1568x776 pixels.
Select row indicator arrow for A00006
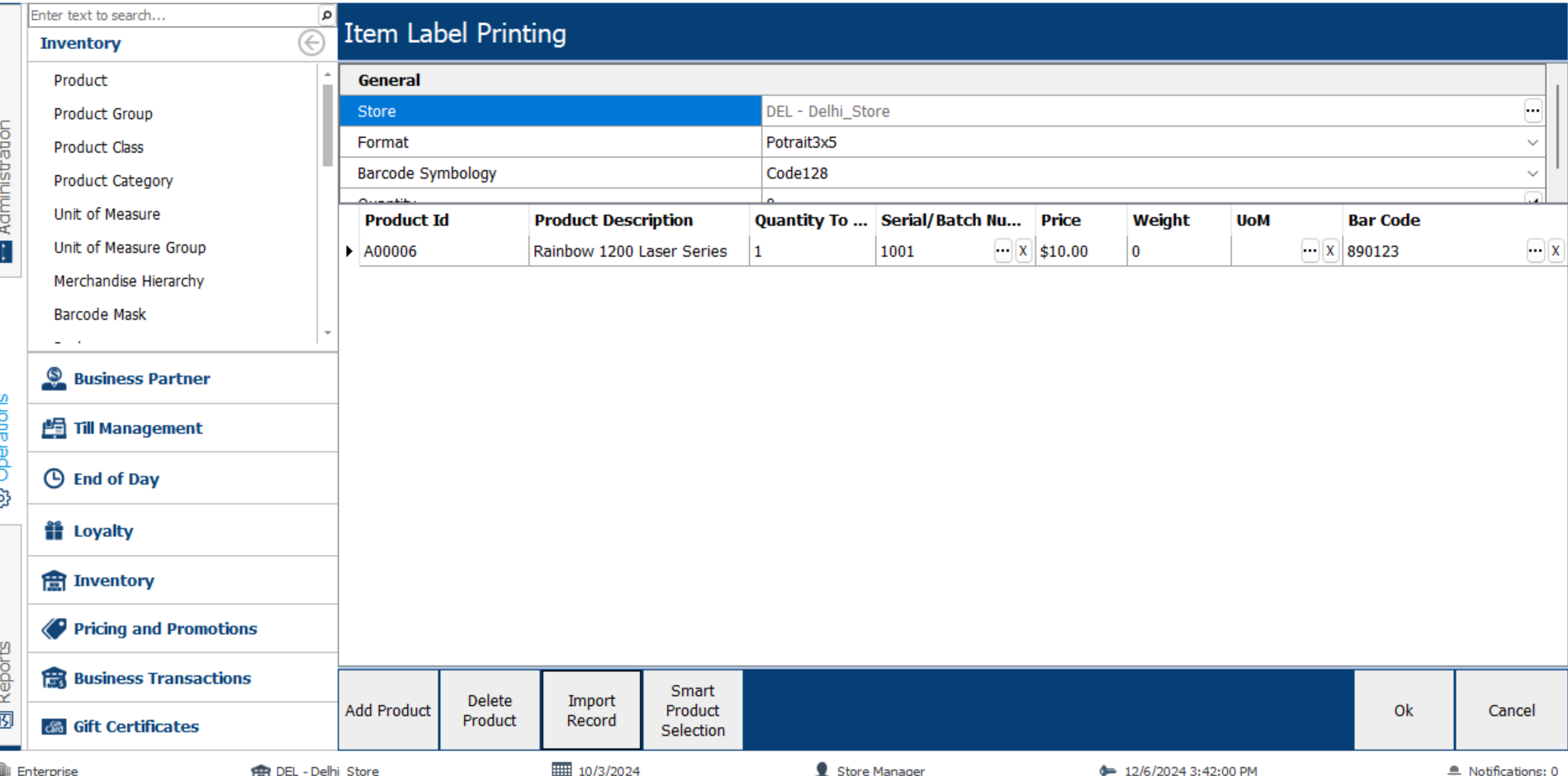pyautogui.click(x=349, y=251)
